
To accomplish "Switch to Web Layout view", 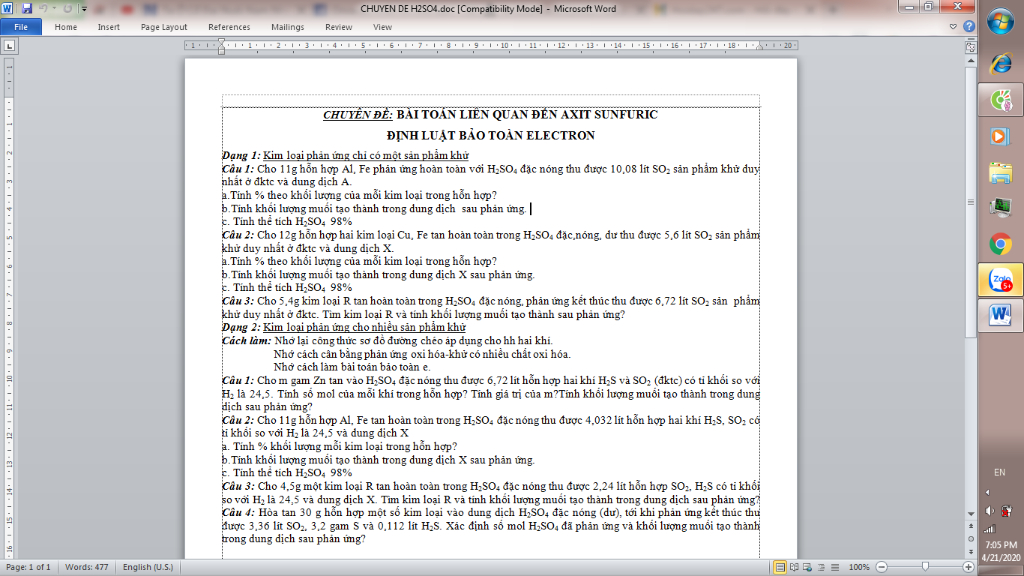I will (x=808, y=568).
